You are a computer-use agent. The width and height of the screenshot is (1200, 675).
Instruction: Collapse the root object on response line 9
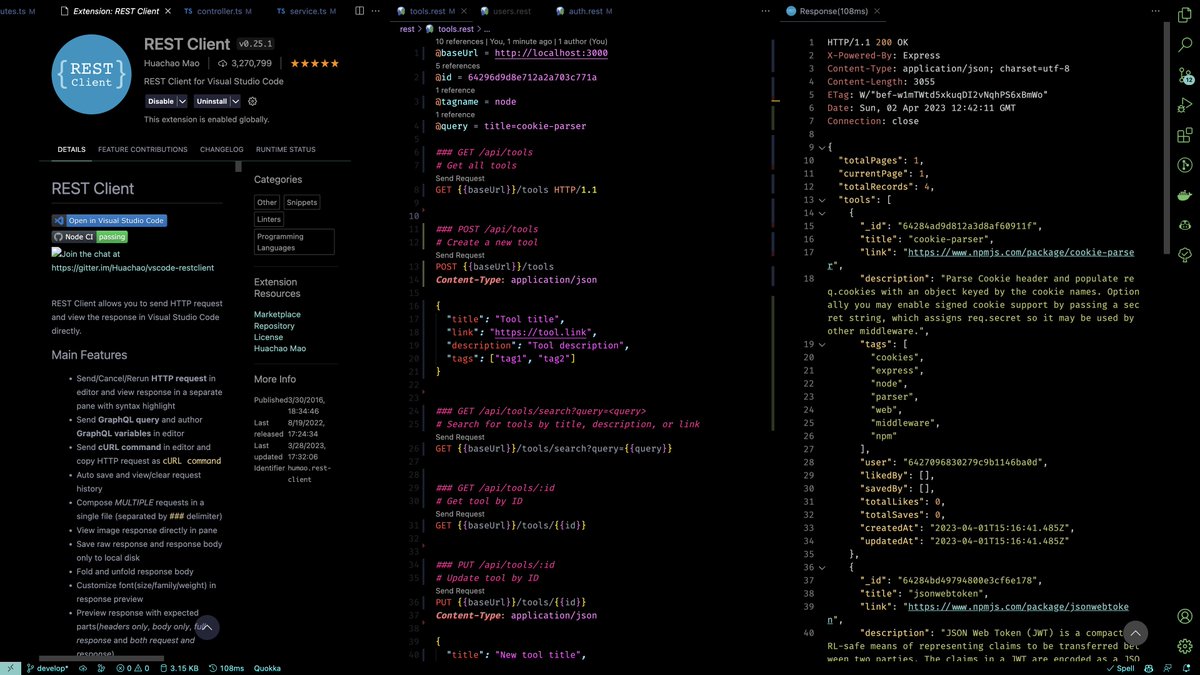[x=822, y=147]
